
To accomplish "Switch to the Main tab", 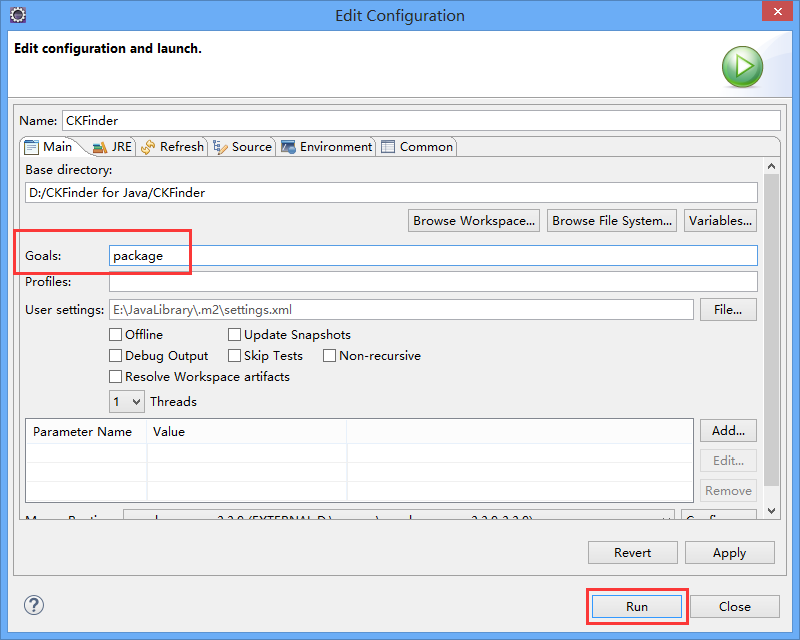I will click(49, 147).
